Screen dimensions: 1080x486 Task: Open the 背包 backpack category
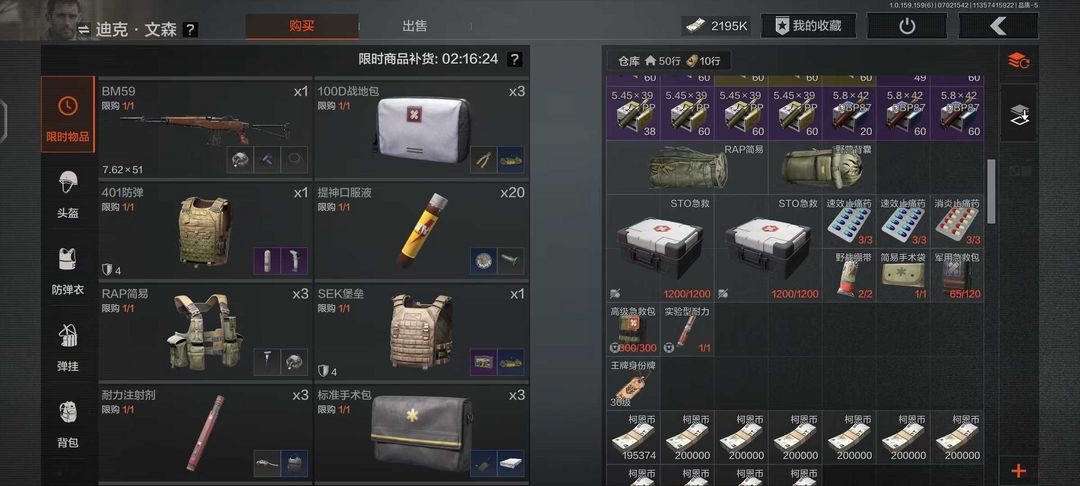tap(68, 423)
